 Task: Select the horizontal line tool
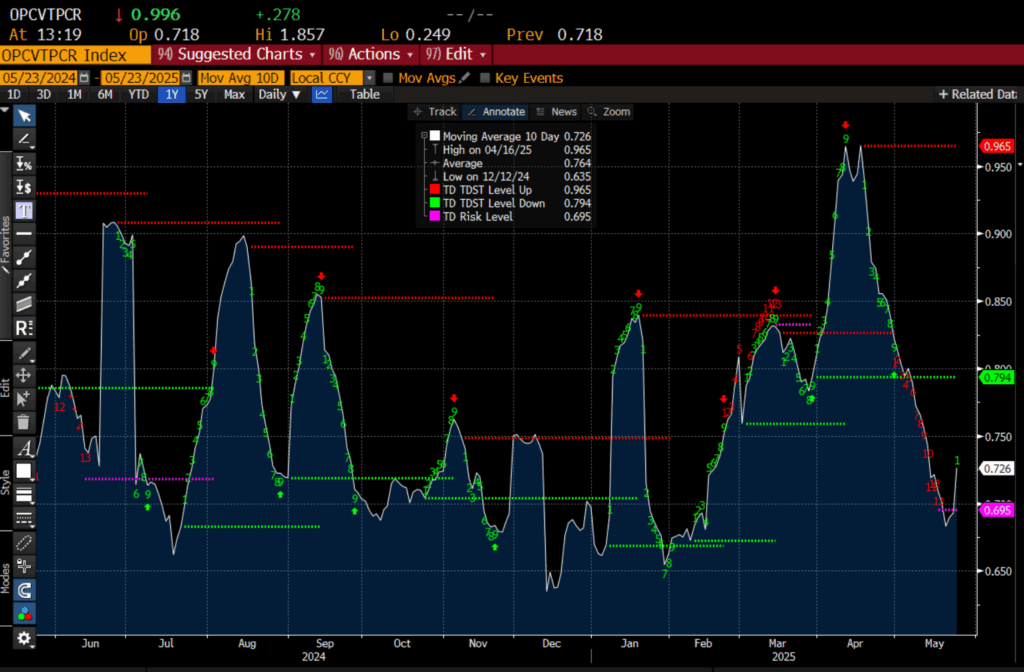coord(24,233)
